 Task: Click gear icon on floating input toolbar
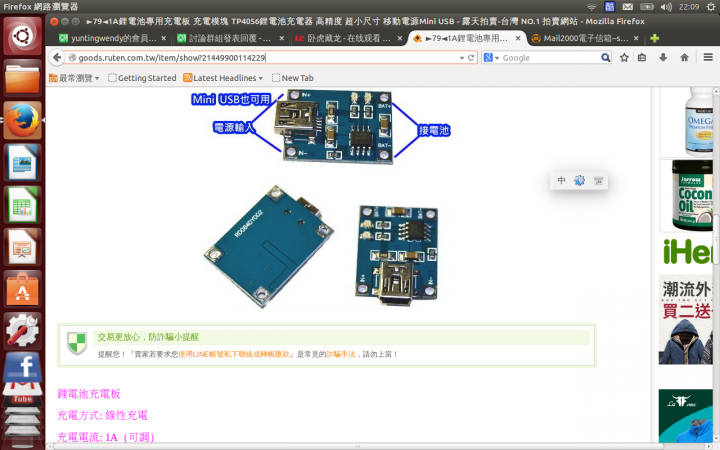click(x=579, y=180)
